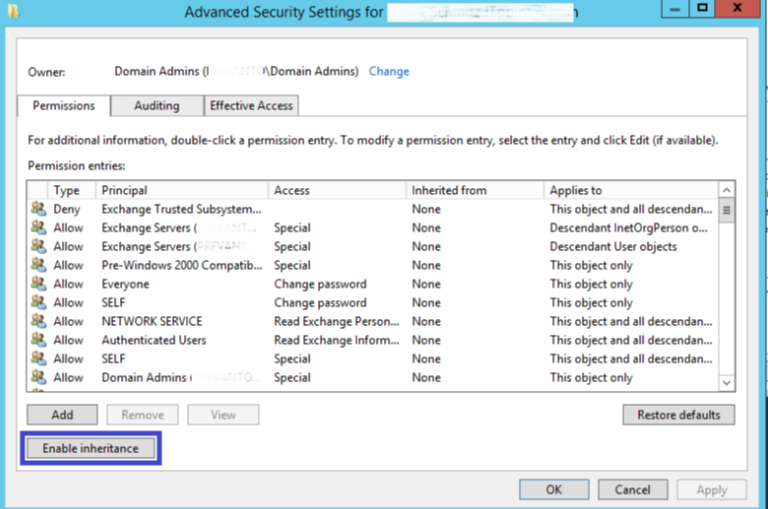
Task: Click Restore defaults button
Action: 678,415
